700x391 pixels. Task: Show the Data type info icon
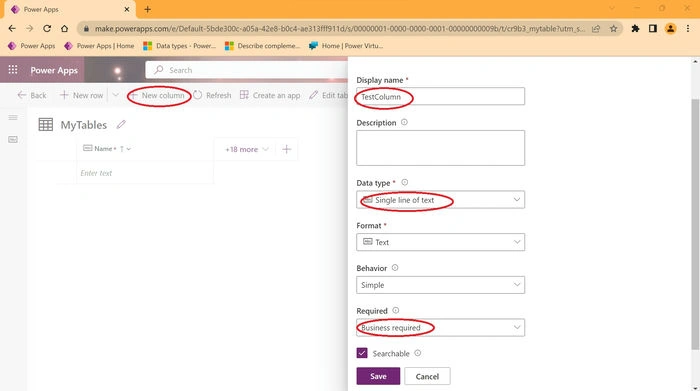pyautogui.click(x=404, y=182)
